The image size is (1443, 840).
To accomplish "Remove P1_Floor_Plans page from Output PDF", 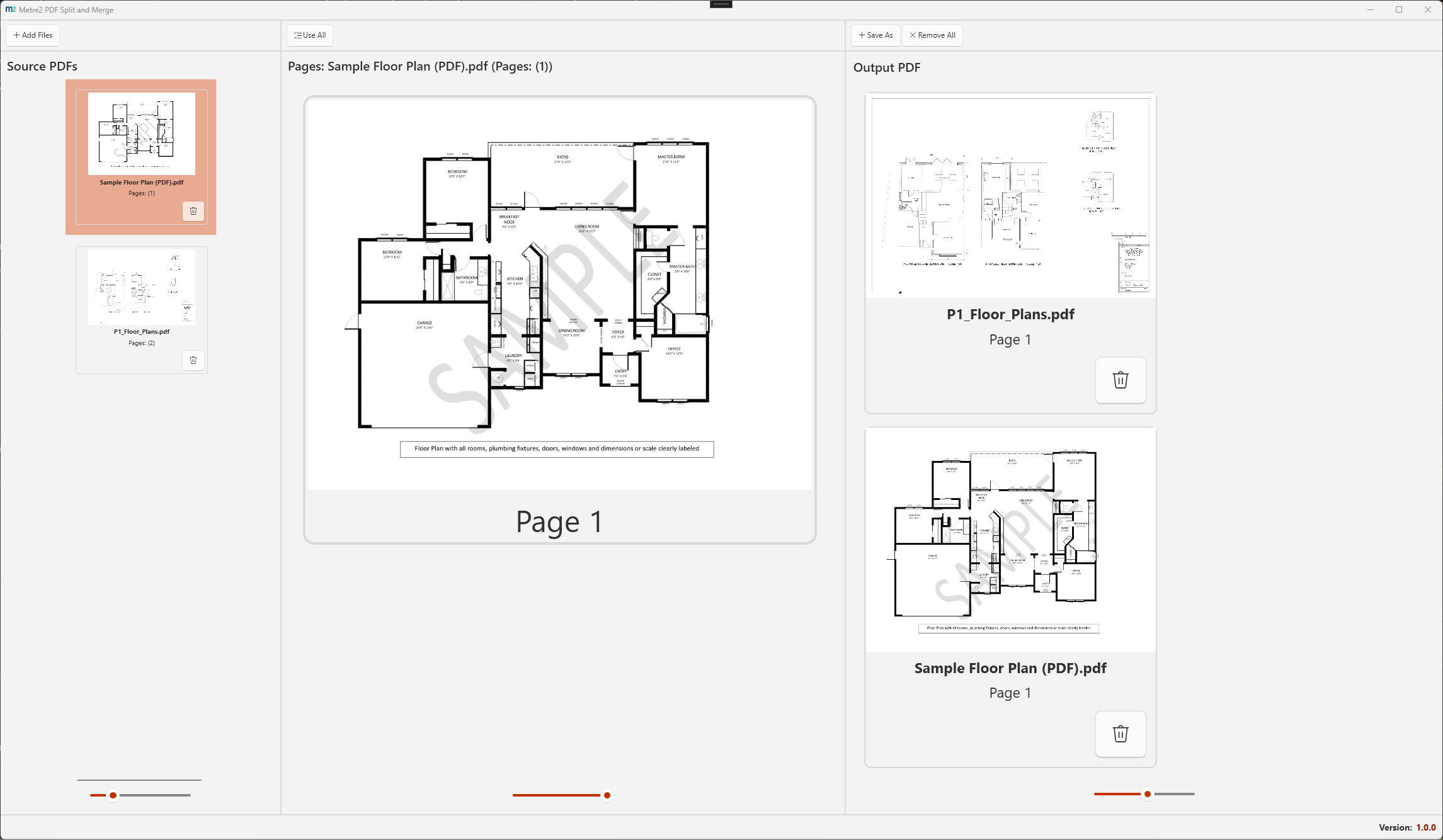I will point(1120,380).
